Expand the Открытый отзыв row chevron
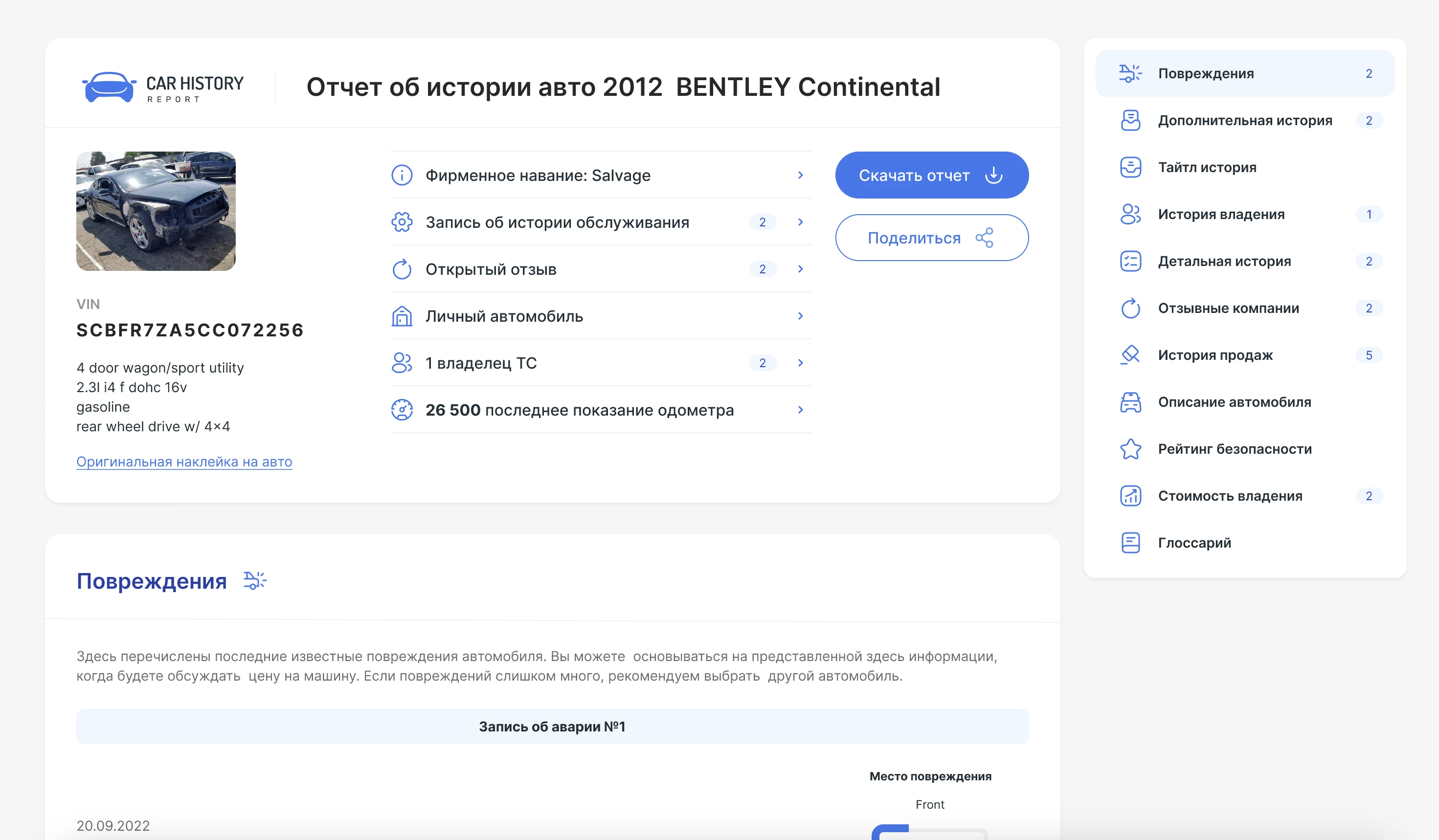This screenshot has width=1439, height=840. tap(800, 269)
